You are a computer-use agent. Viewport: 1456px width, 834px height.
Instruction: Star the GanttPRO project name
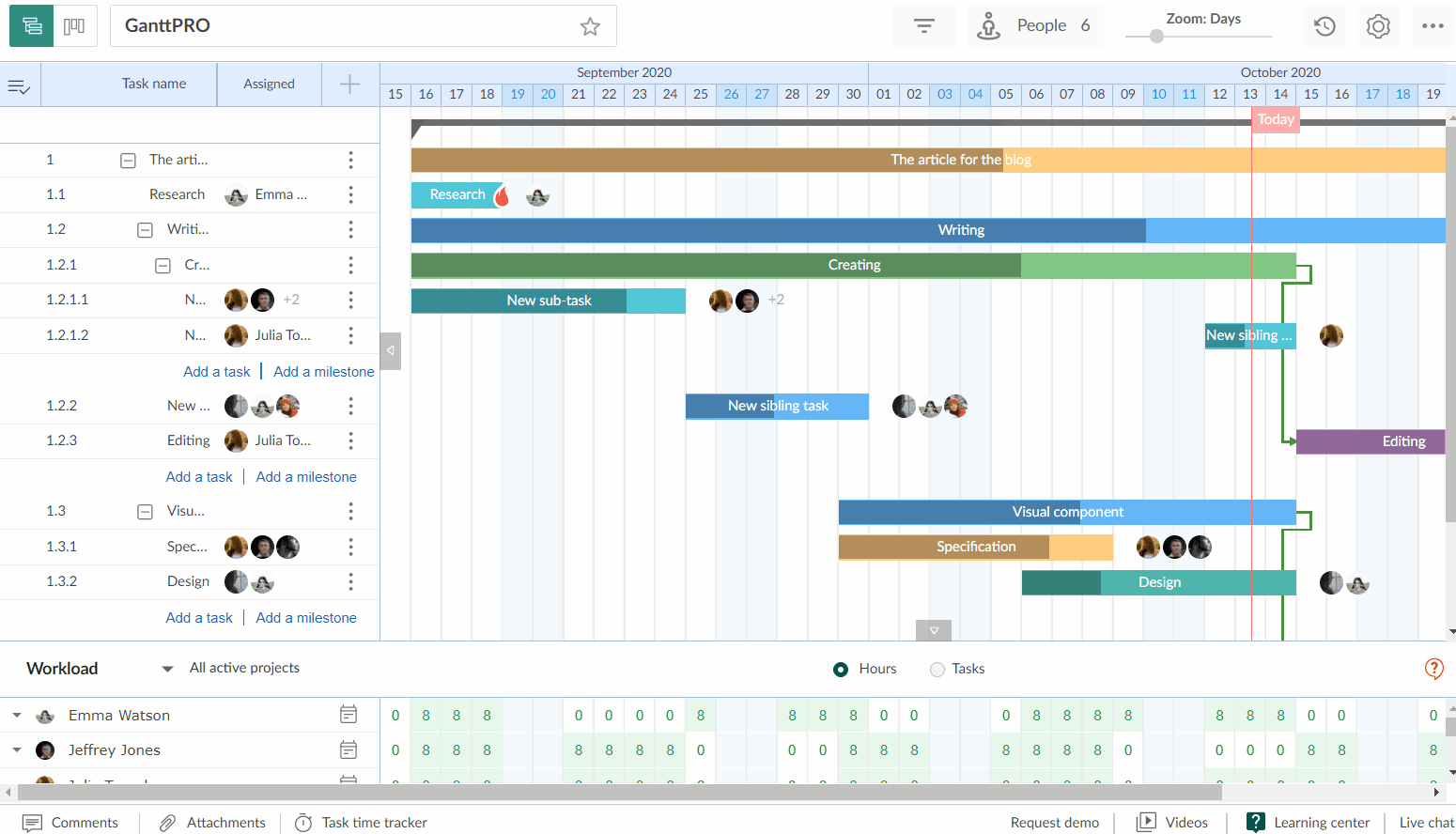pyautogui.click(x=590, y=27)
